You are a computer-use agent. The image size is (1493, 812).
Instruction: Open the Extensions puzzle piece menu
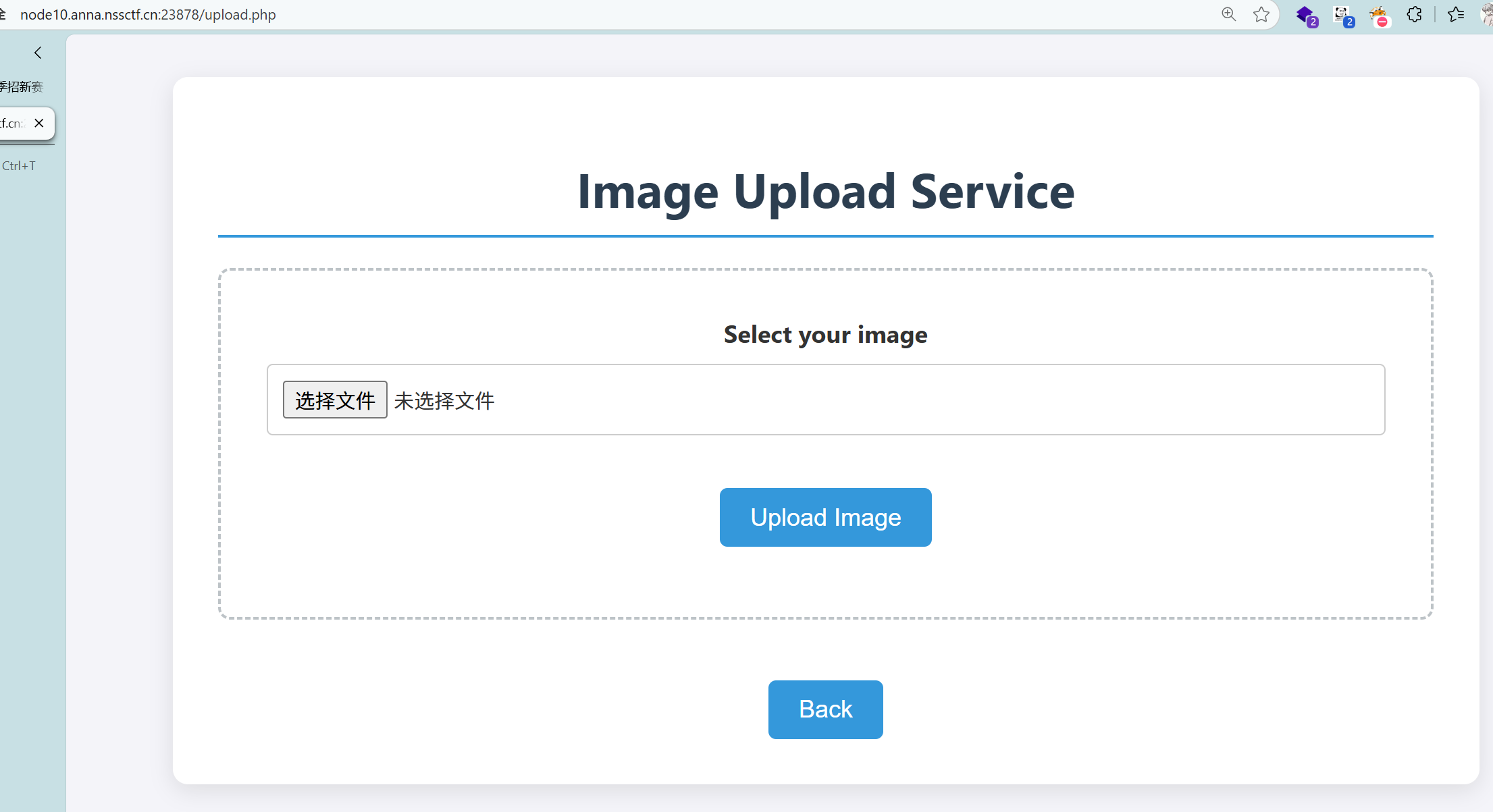tap(1415, 14)
